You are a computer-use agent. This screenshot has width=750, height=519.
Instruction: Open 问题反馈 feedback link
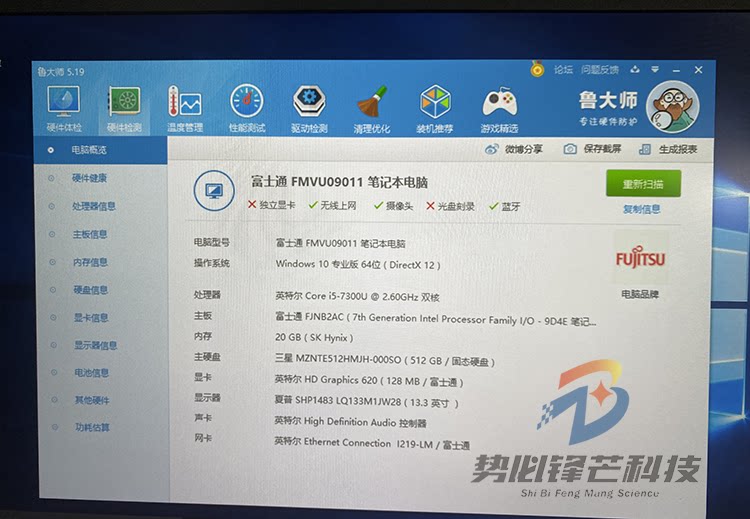600,70
